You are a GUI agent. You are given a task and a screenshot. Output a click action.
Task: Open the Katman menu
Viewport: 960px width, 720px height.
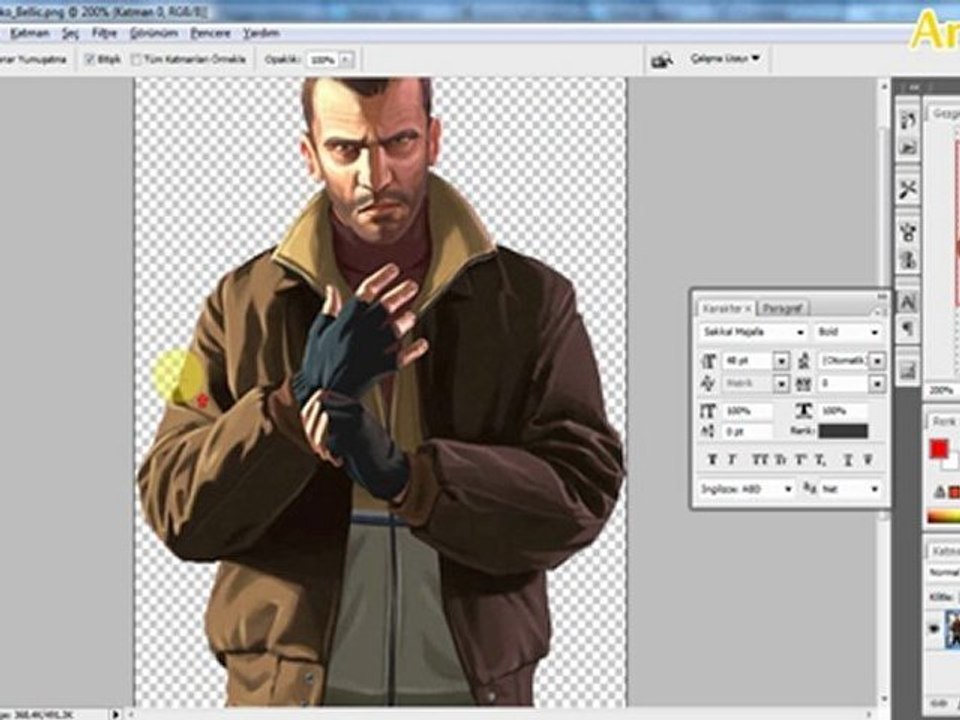pyautogui.click(x=29, y=33)
